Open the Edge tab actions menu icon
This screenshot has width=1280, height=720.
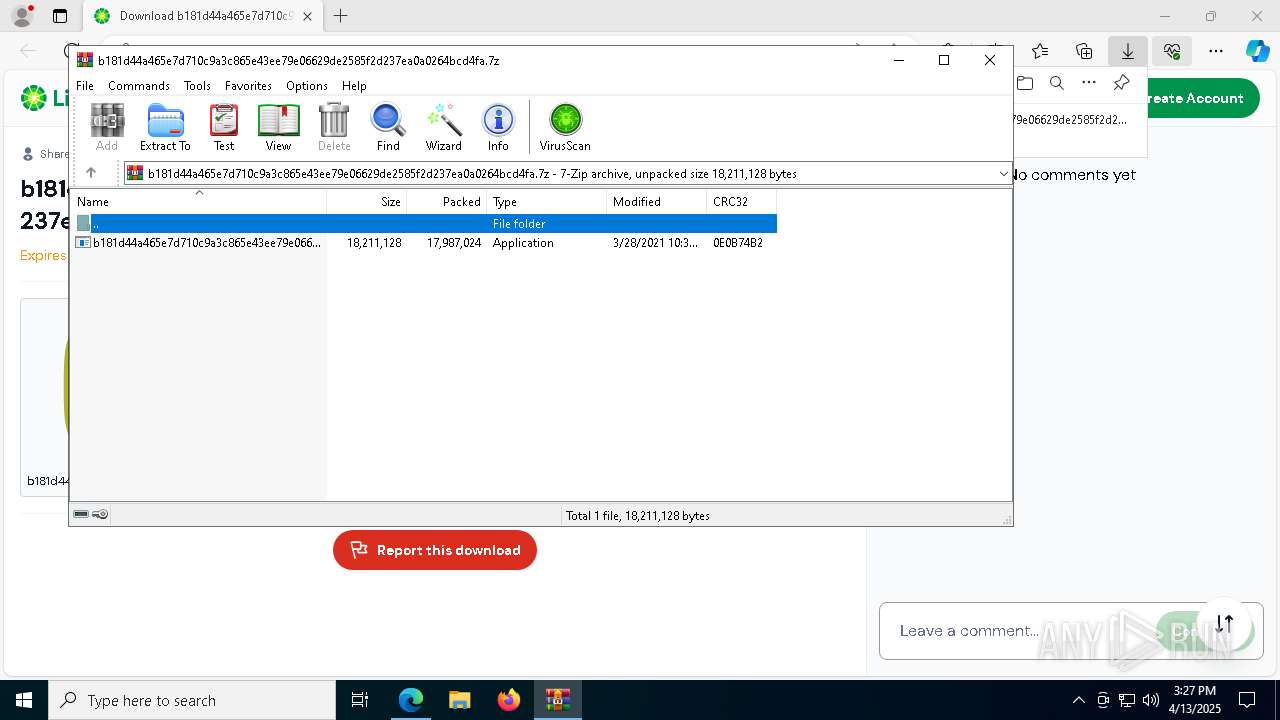coord(60,16)
